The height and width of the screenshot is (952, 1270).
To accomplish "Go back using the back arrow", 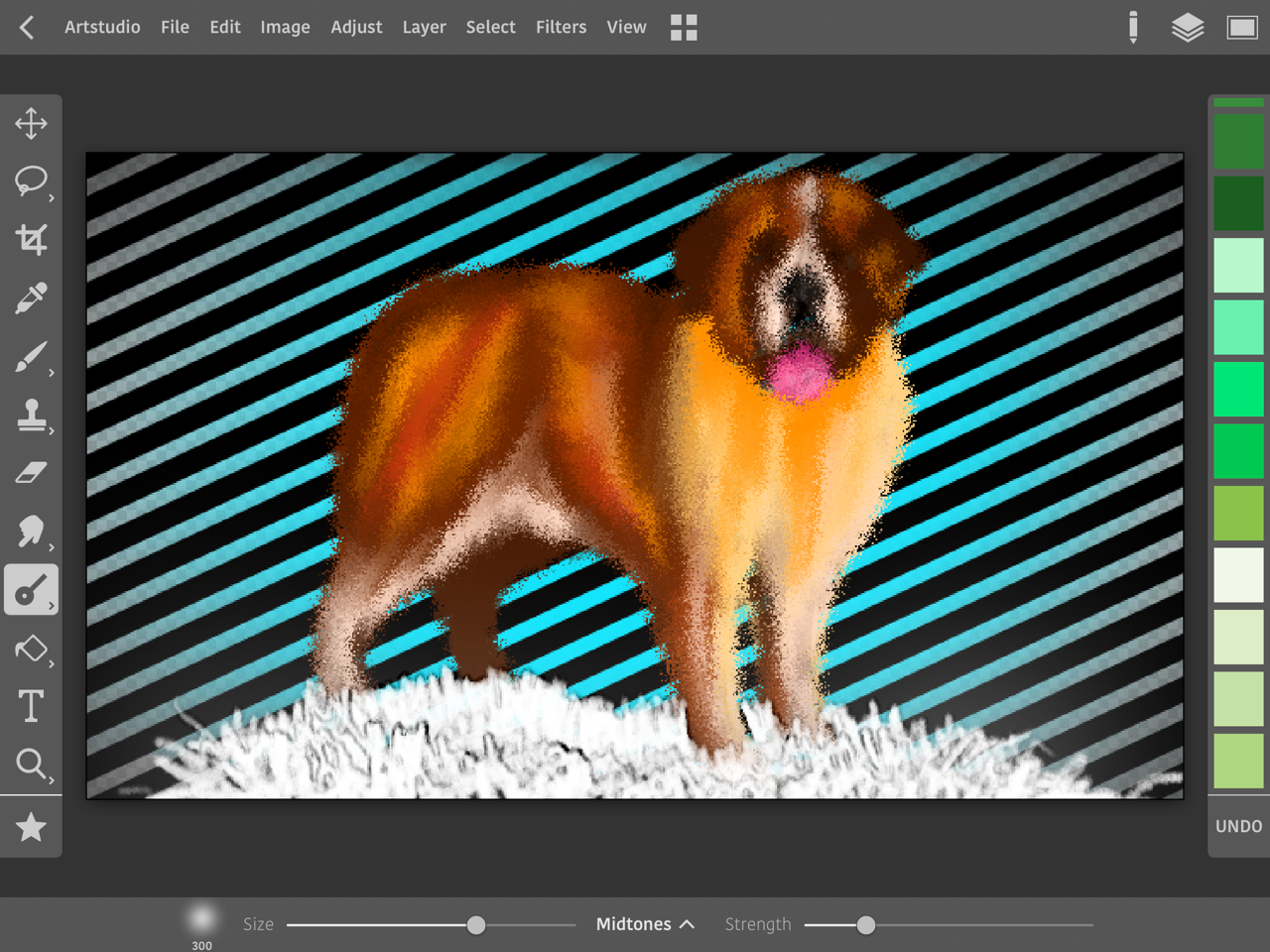I will 27,28.
